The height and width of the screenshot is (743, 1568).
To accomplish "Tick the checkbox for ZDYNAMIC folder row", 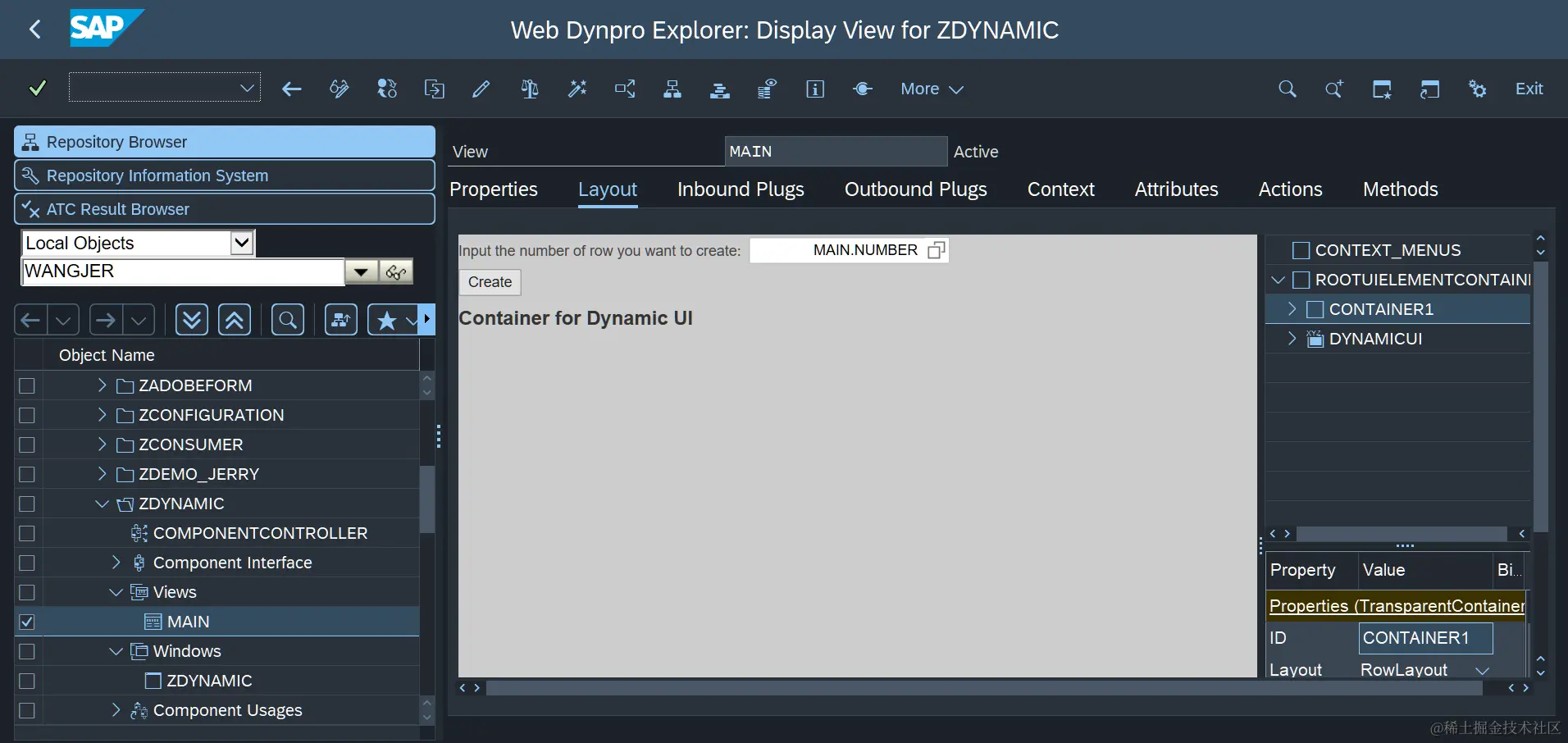I will pos(27,504).
